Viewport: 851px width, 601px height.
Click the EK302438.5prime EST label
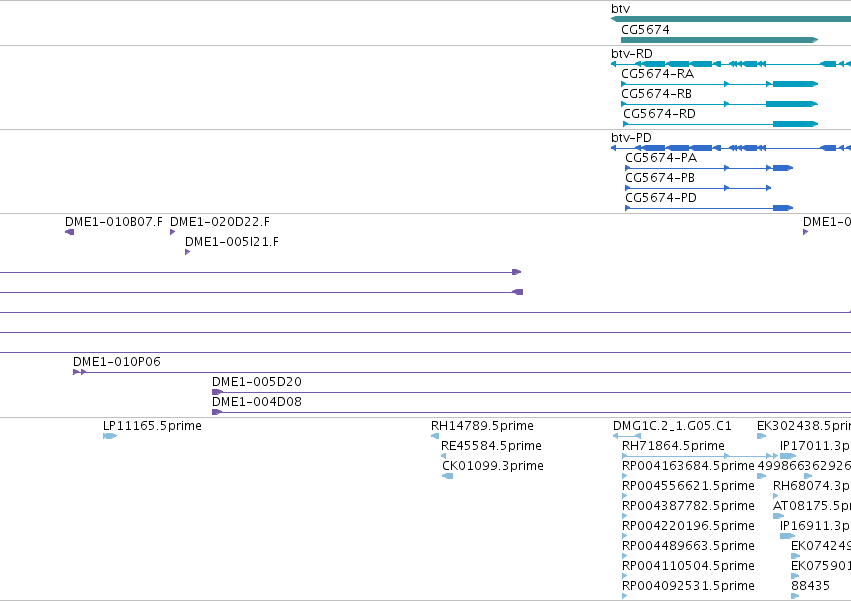pos(804,426)
